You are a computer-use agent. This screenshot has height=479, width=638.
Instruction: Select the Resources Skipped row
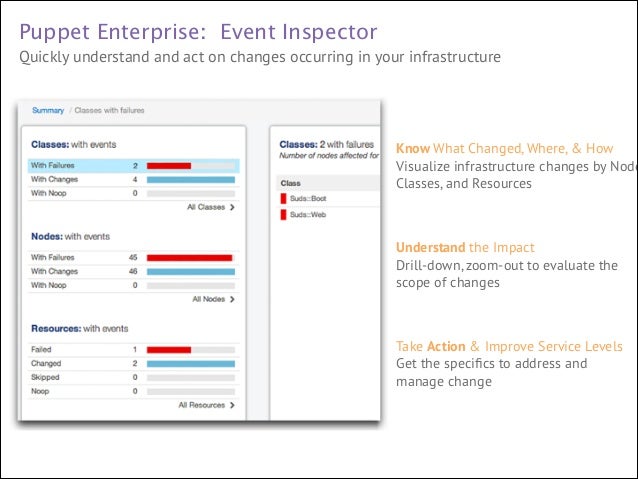pos(133,377)
